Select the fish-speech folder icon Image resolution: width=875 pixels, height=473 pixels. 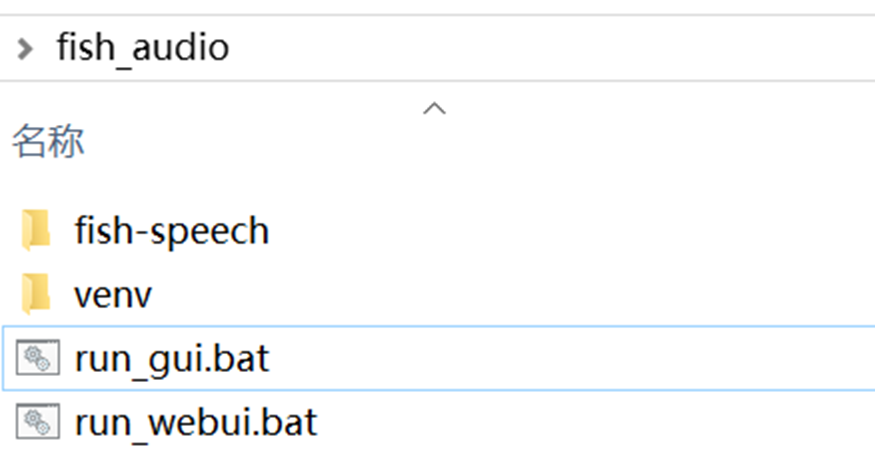(36, 230)
